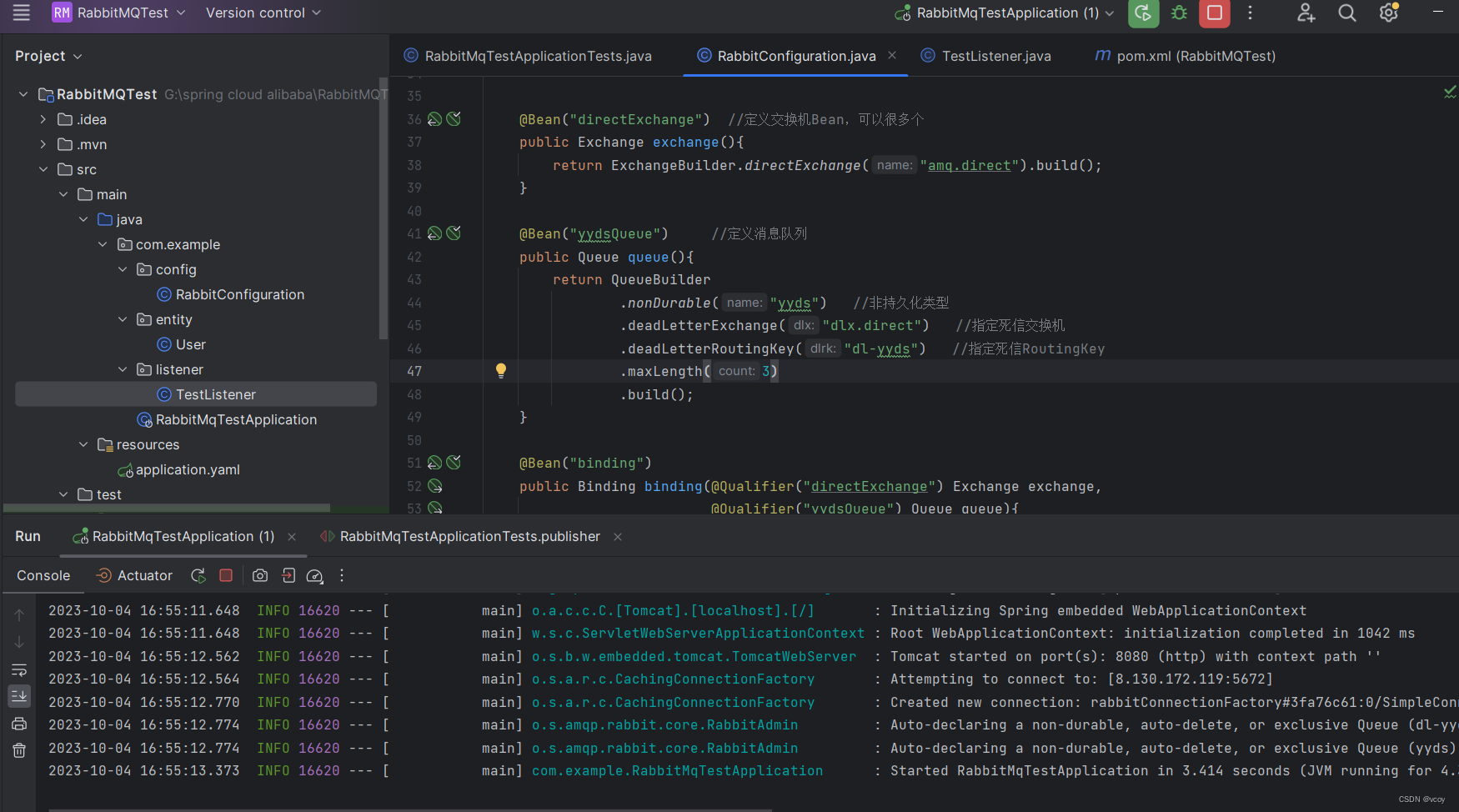
Task: Open the run configuration dropdown
Action: [1004, 13]
